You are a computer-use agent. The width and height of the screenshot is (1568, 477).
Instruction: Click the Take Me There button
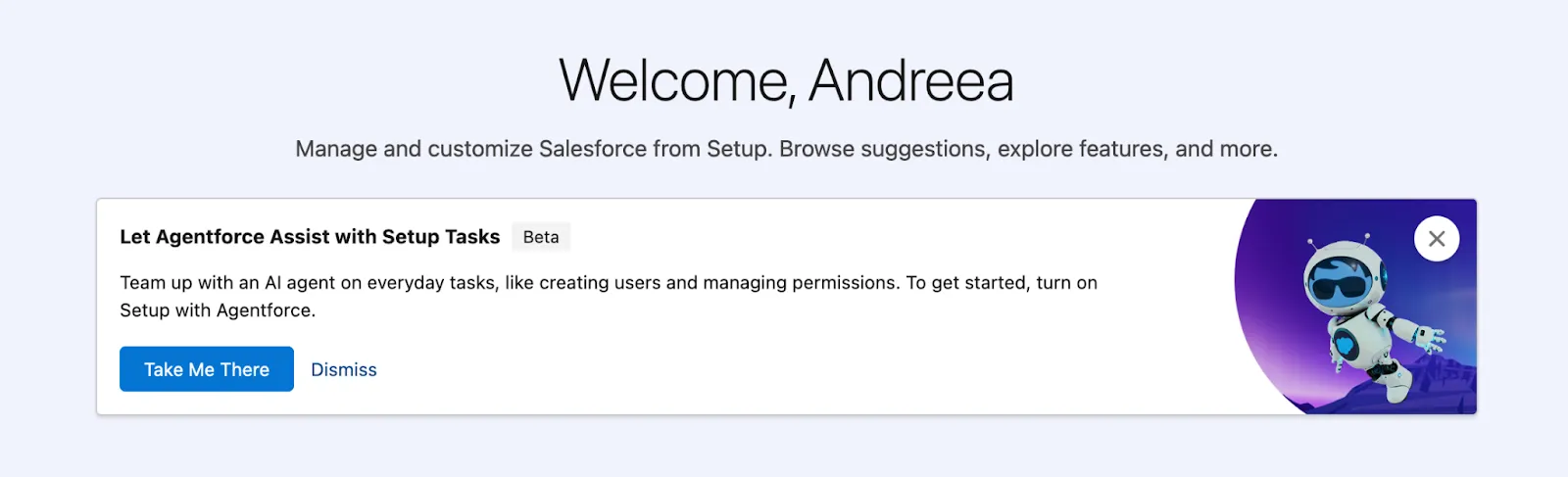pyautogui.click(x=207, y=369)
